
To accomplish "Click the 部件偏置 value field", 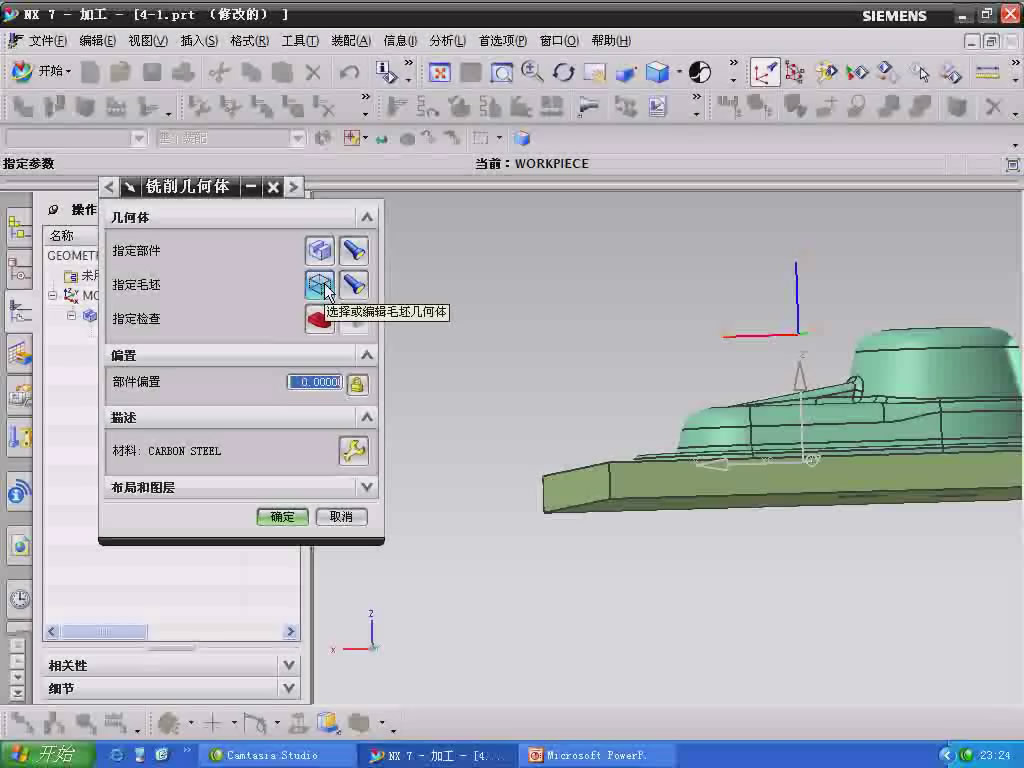I will pyautogui.click(x=315, y=382).
